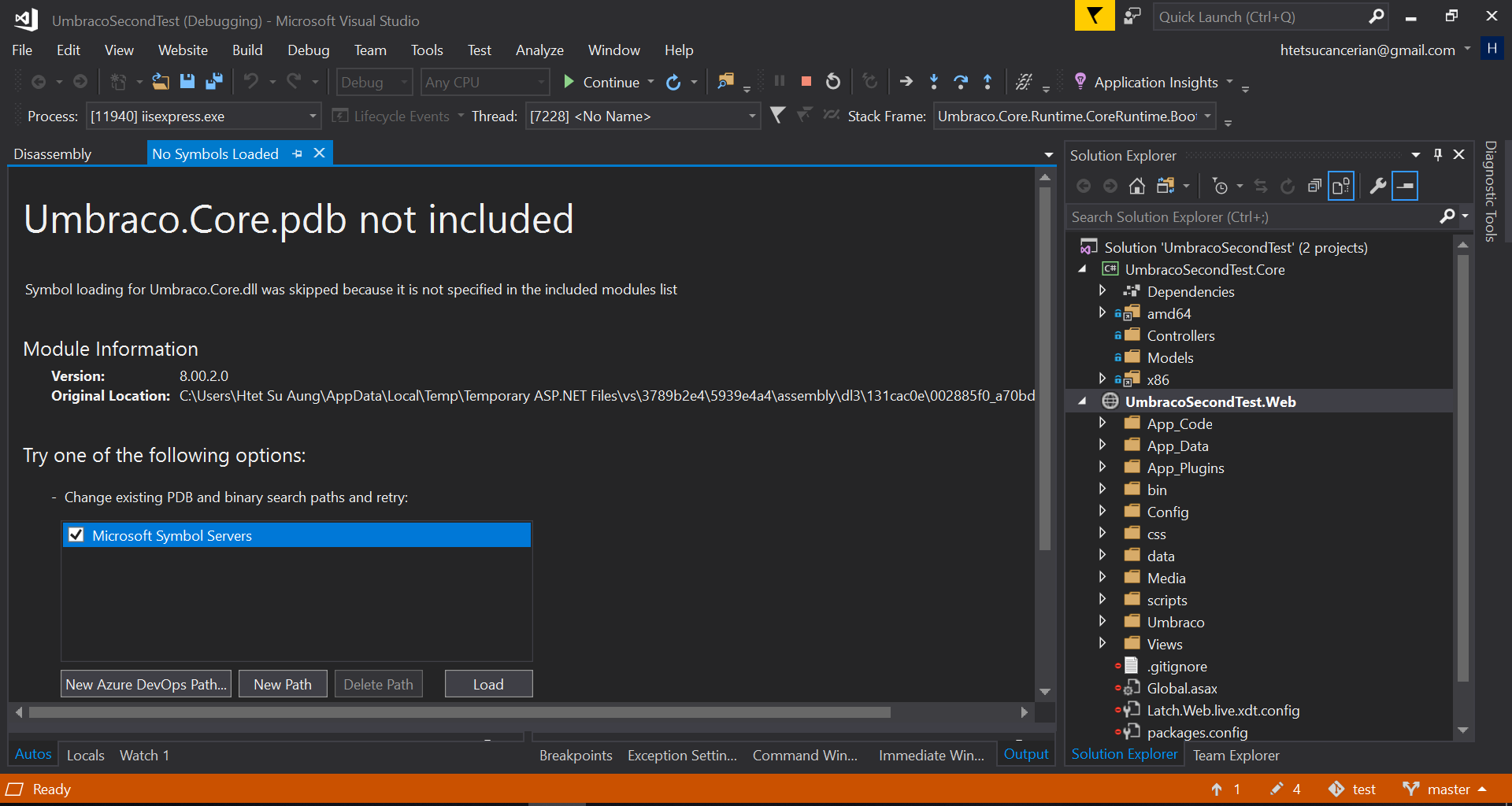Click Collapse All in Solution Explorer
Screen dimensions: 1512x806
1314,186
